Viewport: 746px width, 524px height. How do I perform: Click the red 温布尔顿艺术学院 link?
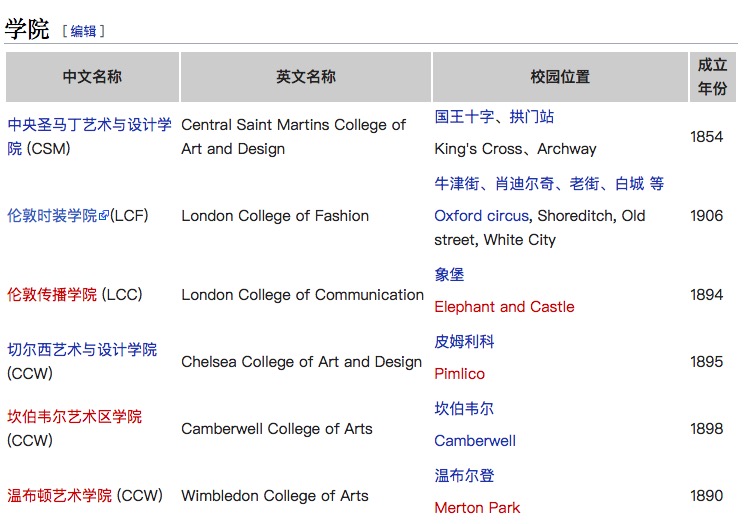(x=60, y=496)
